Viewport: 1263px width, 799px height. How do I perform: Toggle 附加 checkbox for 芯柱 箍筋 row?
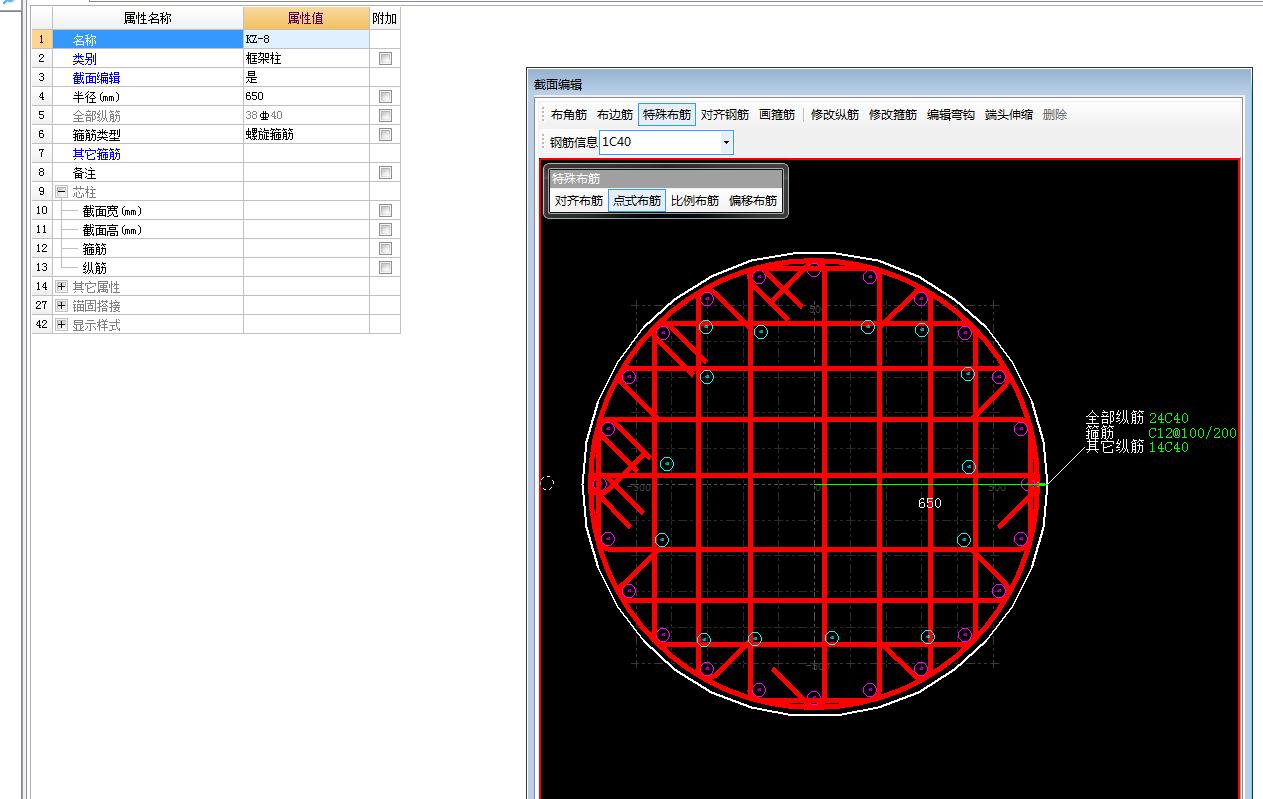coord(385,249)
